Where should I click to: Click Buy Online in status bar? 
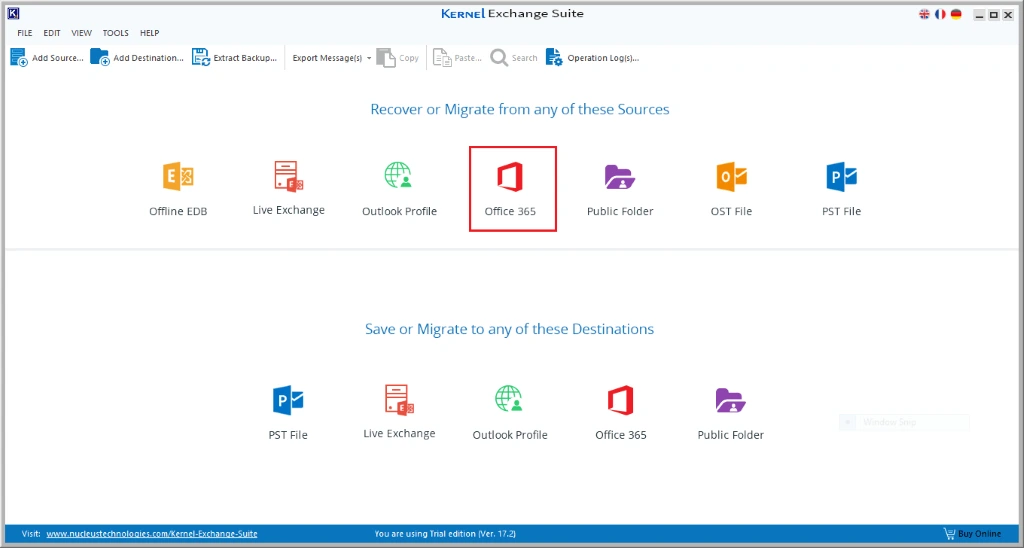pyautogui.click(x=972, y=534)
